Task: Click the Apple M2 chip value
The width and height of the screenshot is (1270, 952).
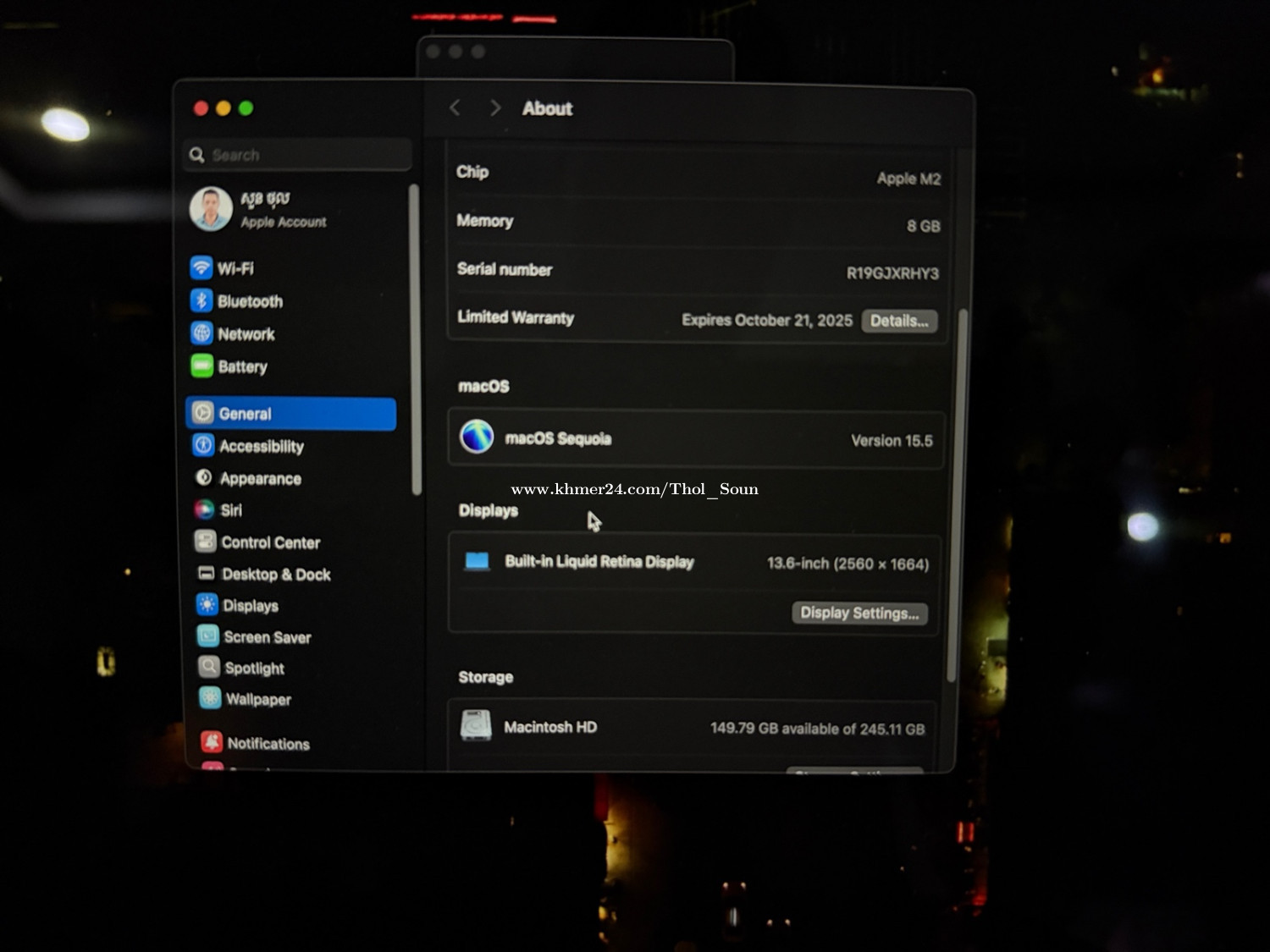Action: pos(908,179)
